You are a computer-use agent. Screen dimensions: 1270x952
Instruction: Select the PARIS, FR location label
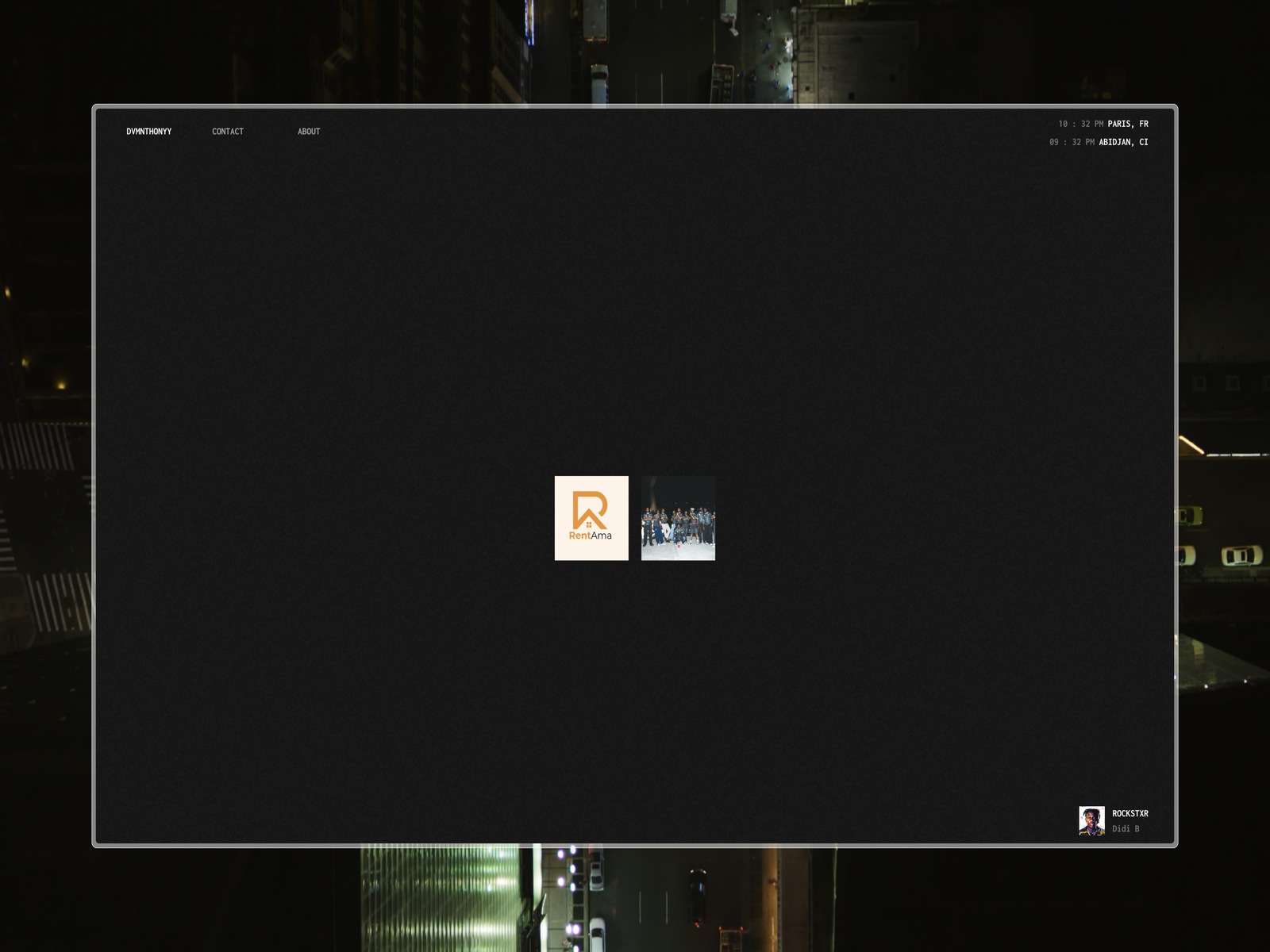tap(1128, 124)
